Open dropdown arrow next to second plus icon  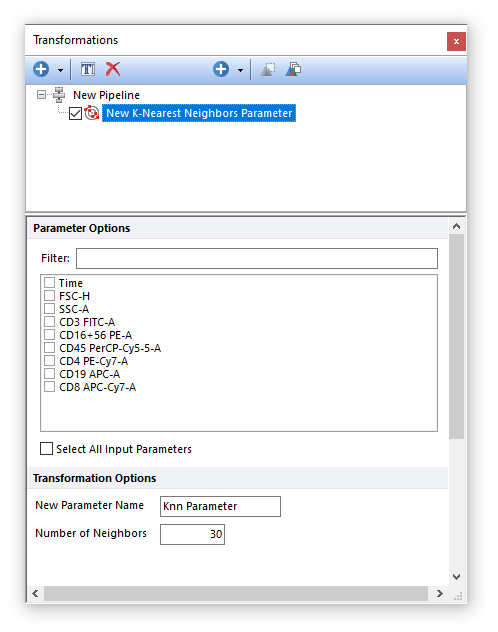point(240,70)
